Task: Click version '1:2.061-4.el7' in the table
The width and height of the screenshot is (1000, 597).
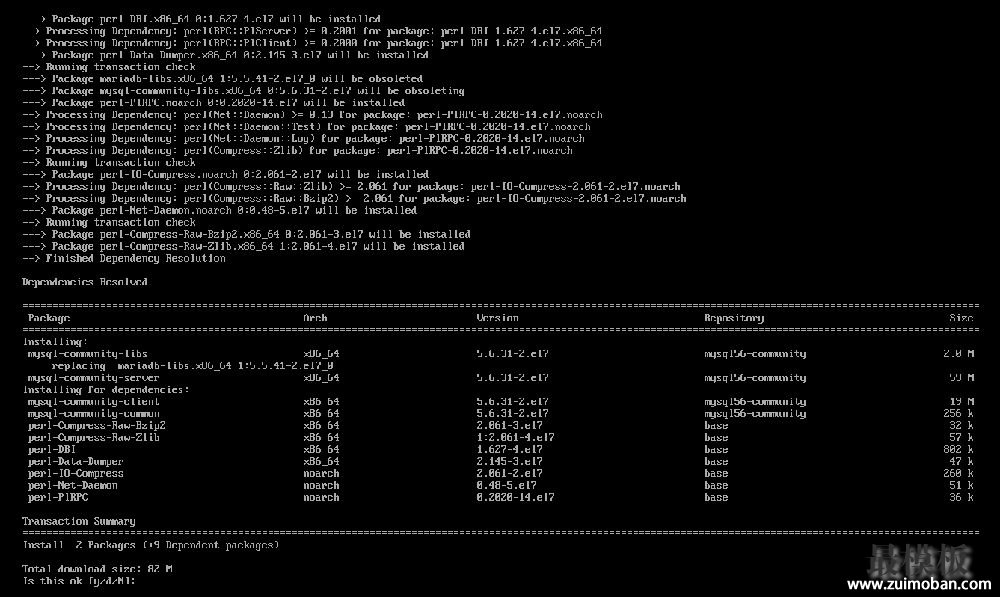Action: pos(515,438)
